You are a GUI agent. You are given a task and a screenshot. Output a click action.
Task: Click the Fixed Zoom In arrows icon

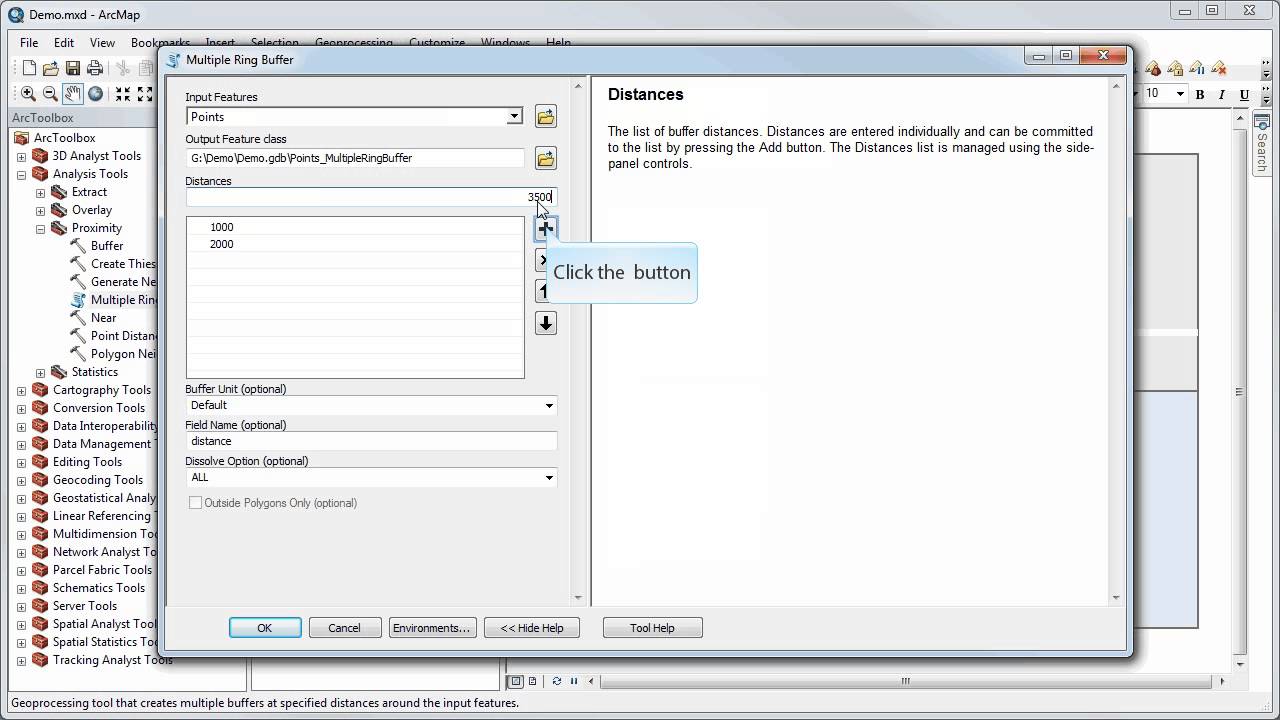point(123,94)
